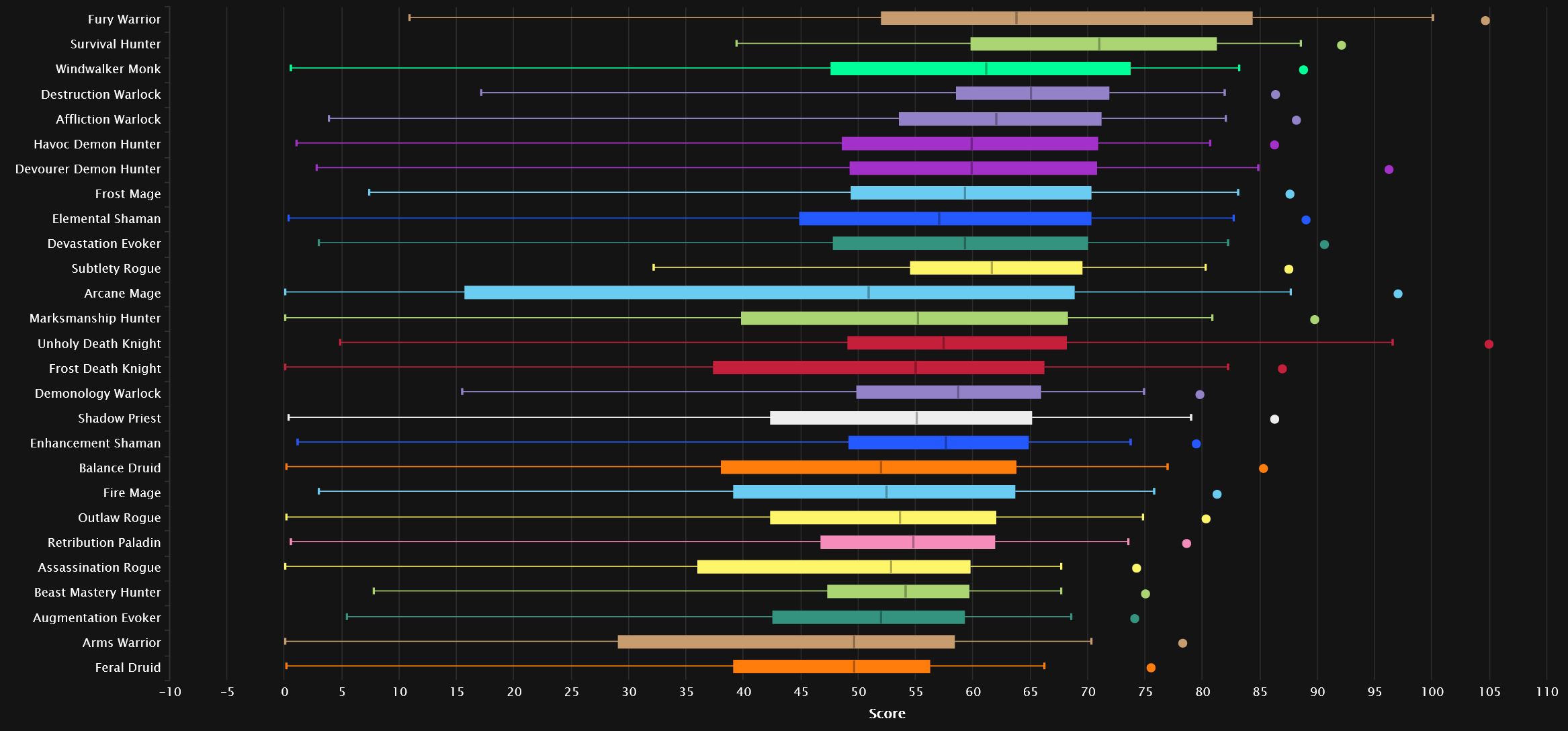Click the Retribution Paladin pink outlier dot

(x=1186, y=544)
